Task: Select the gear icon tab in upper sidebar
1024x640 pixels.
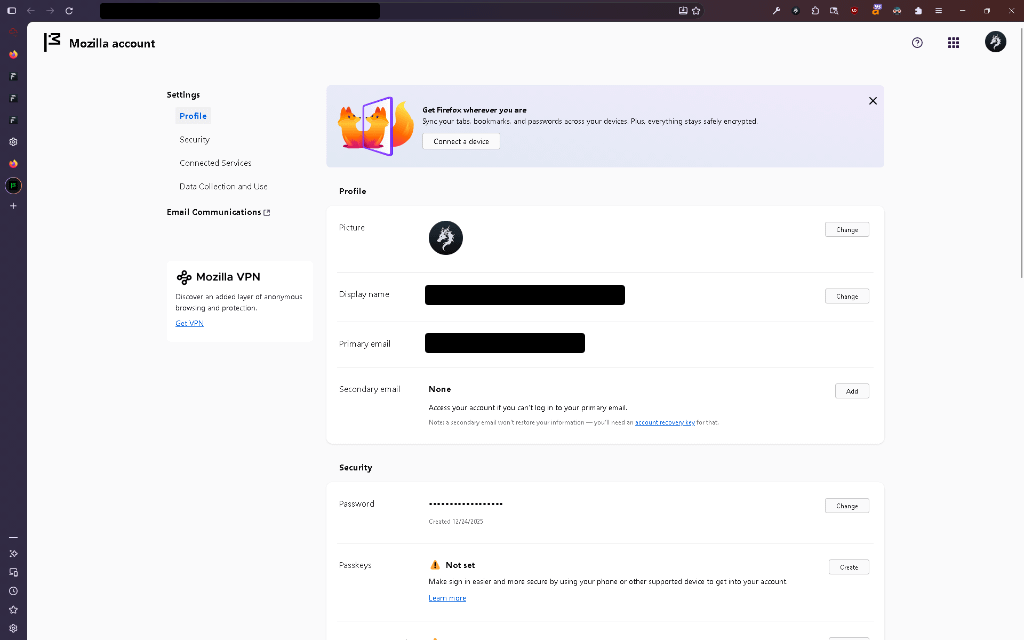Action: [13, 142]
